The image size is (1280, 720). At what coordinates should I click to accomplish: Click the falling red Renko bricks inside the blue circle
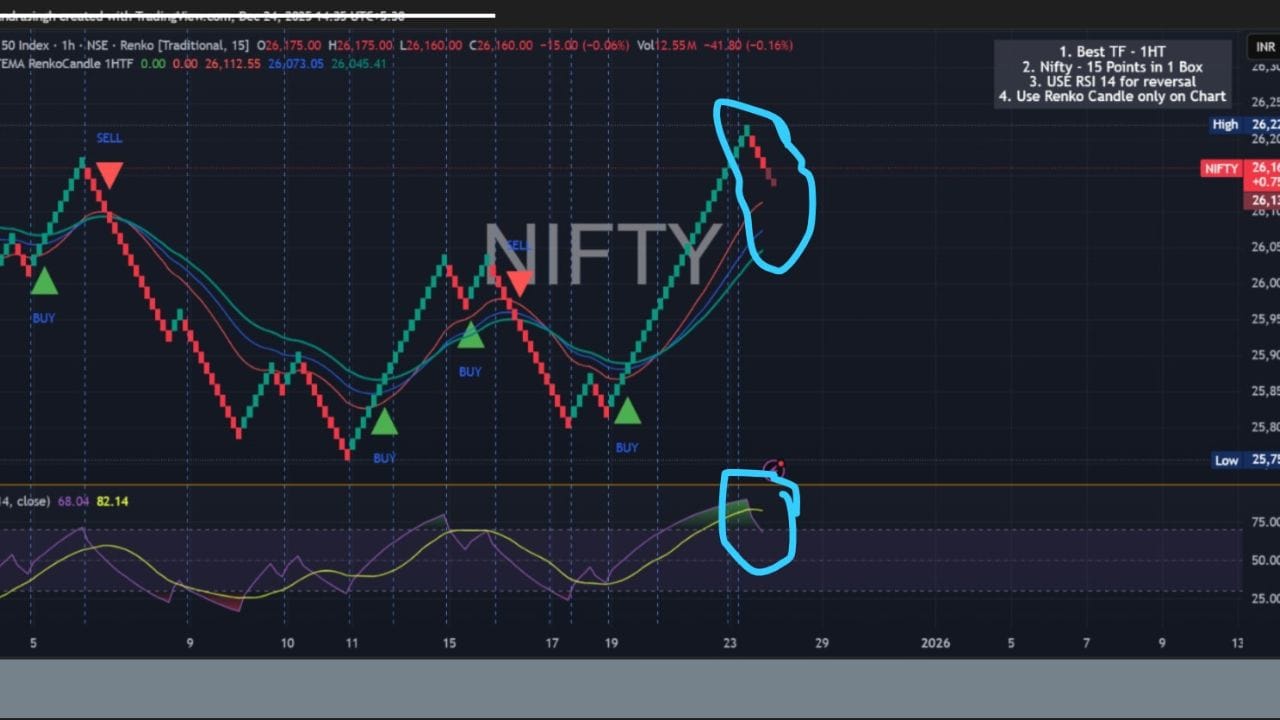click(x=762, y=160)
